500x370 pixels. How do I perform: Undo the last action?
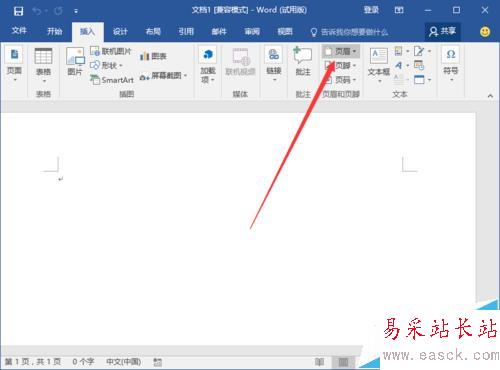tap(37, 11)
